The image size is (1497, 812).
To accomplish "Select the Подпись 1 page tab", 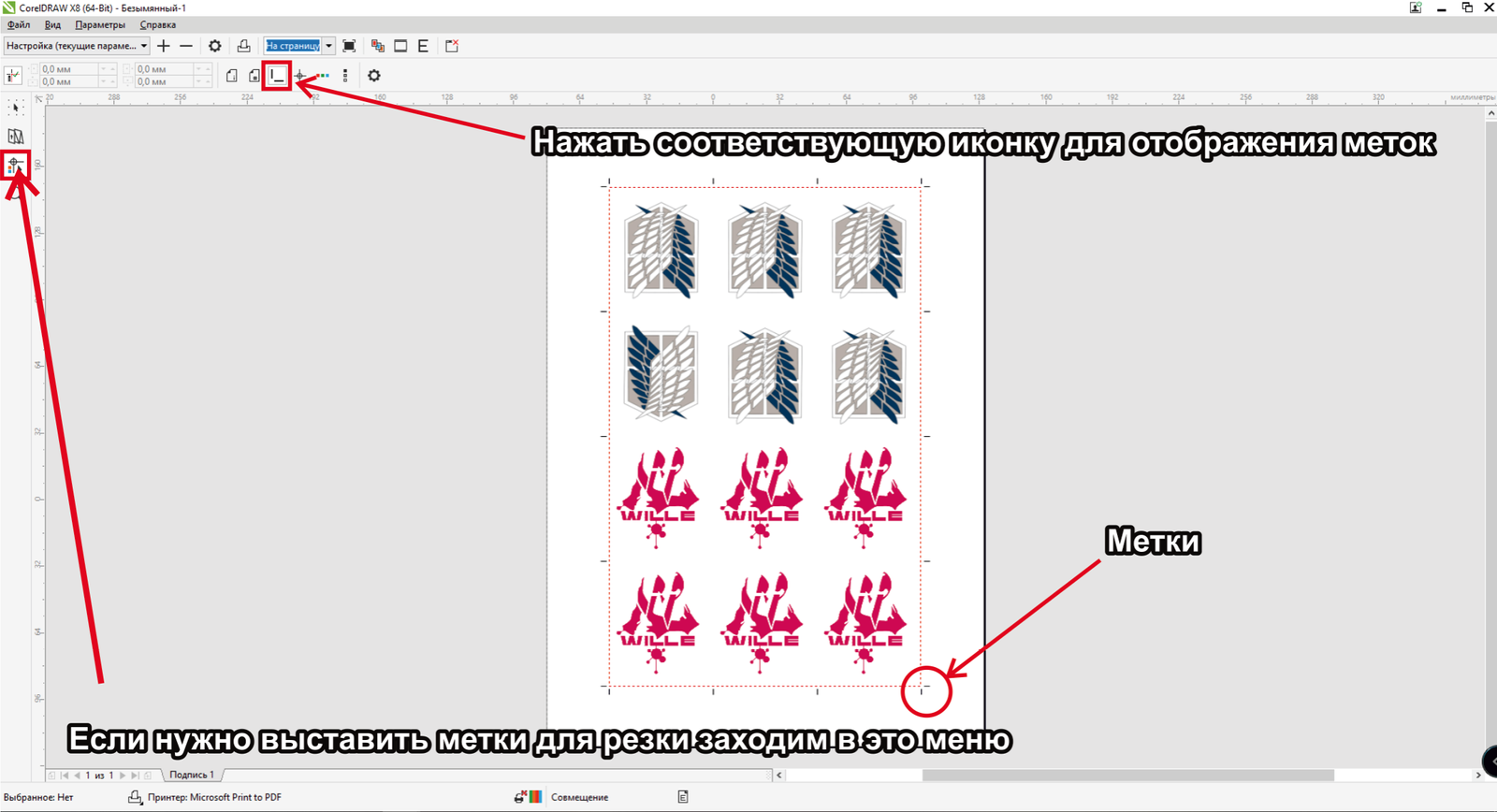I will (x=192, y=776).
